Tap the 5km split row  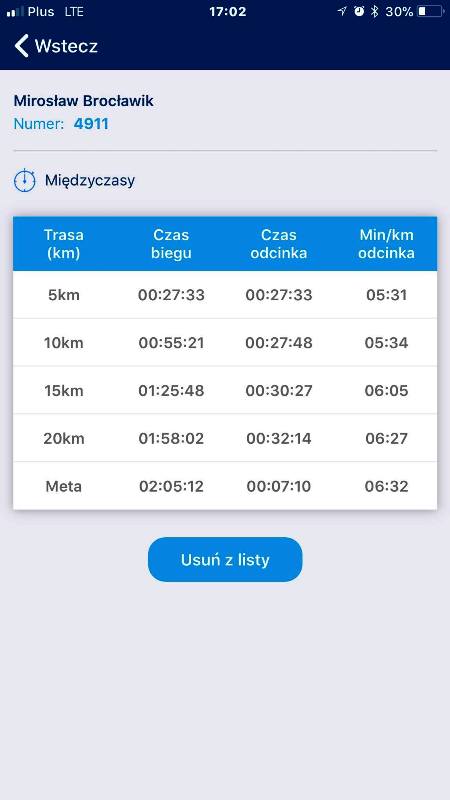(x=225, y=295)
